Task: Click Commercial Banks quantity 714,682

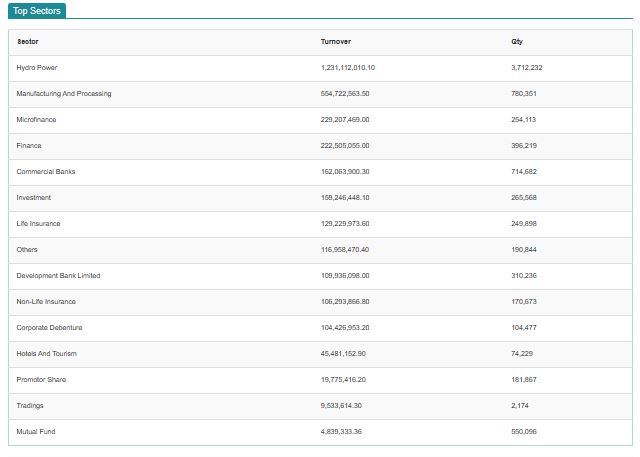Action: click(x=524, y=172)
